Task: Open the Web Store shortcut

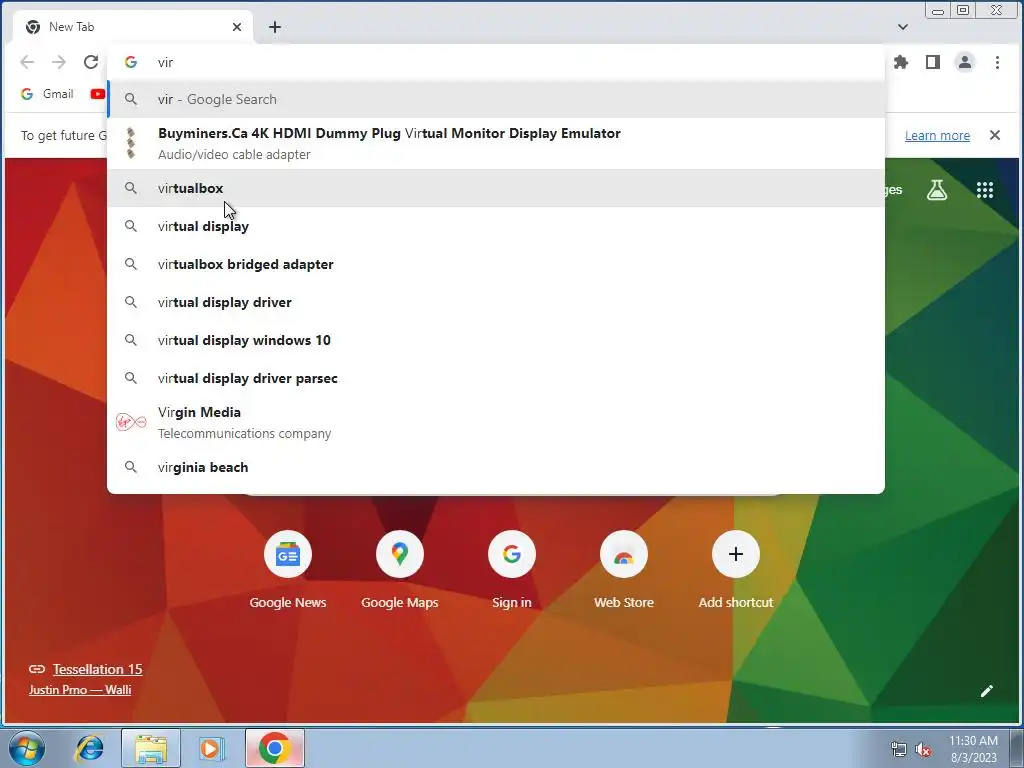Action: 624,570
